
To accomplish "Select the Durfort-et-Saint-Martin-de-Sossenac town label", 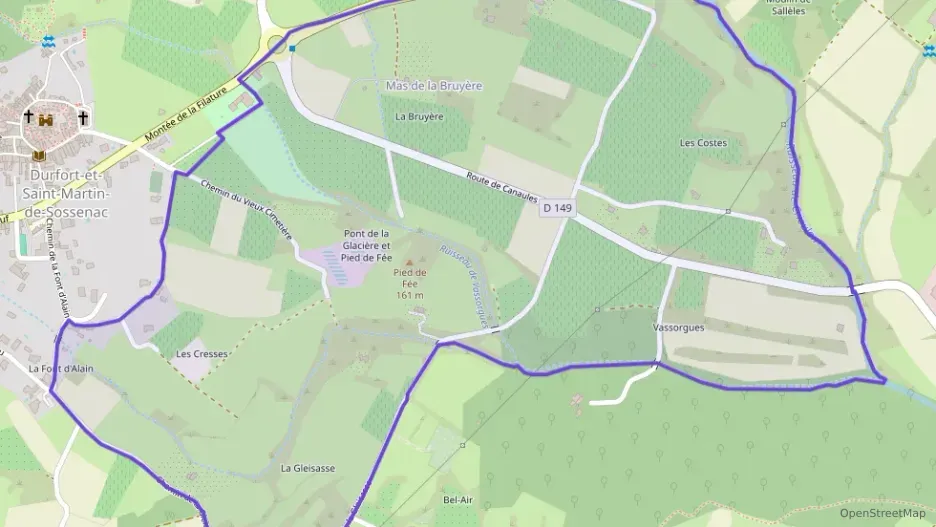I will [66, 194].
